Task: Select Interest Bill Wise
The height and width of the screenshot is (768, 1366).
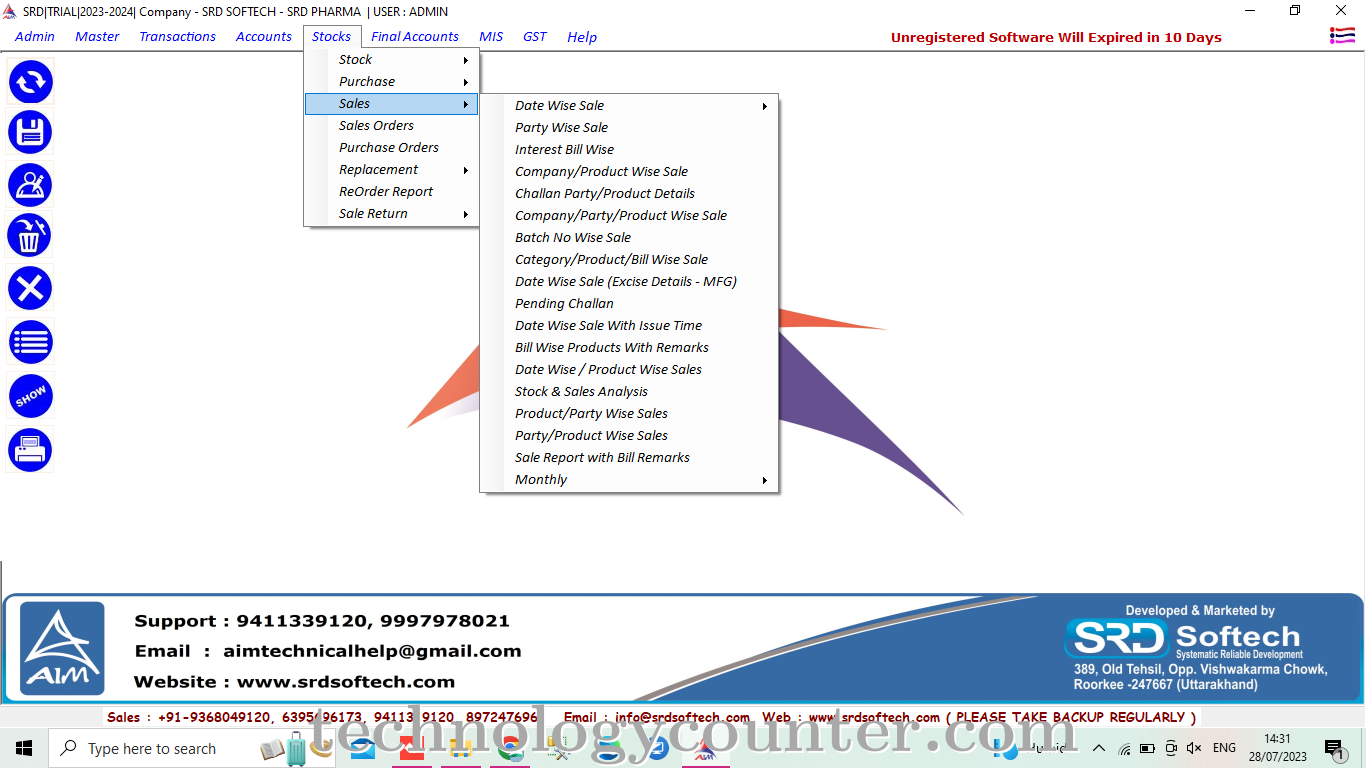Action: (629, 150)
